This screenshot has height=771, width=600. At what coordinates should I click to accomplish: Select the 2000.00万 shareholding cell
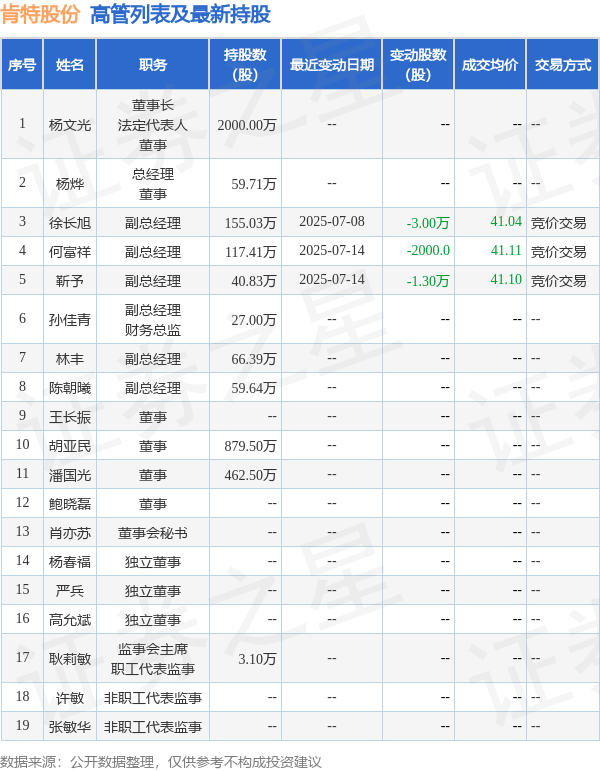(x=247, y=125)
